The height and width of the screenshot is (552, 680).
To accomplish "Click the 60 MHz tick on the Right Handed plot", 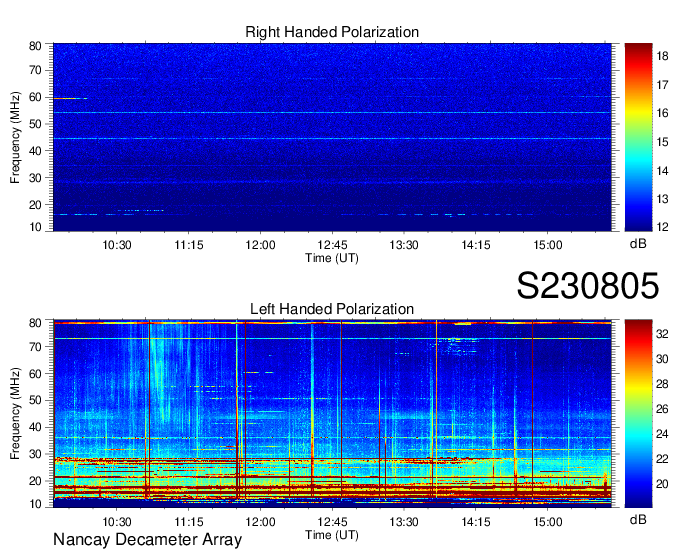I will click(35, 97).
